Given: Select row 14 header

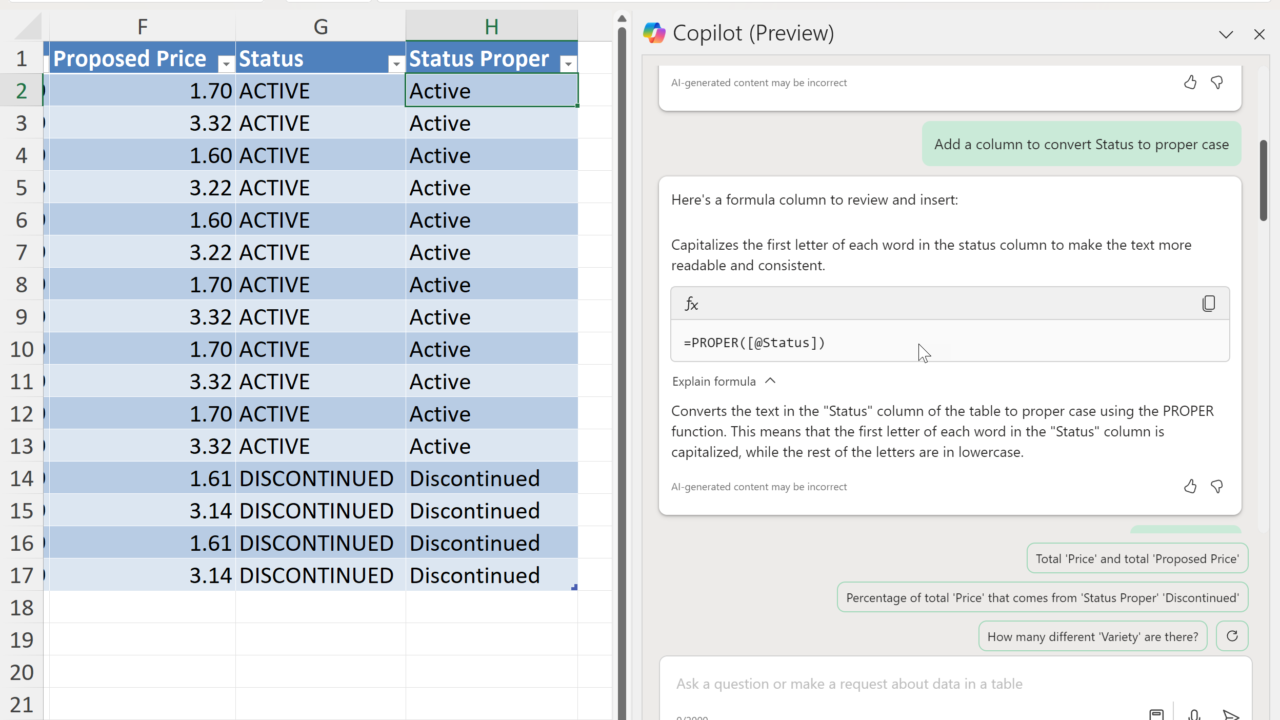Looking at the screenshot, I should (x=22, y=478).
